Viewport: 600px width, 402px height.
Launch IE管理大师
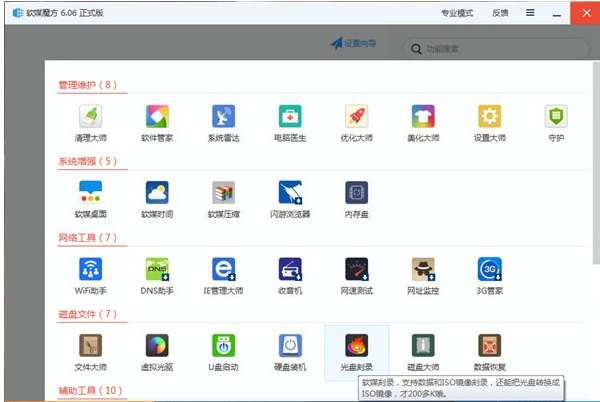[223, 269]
